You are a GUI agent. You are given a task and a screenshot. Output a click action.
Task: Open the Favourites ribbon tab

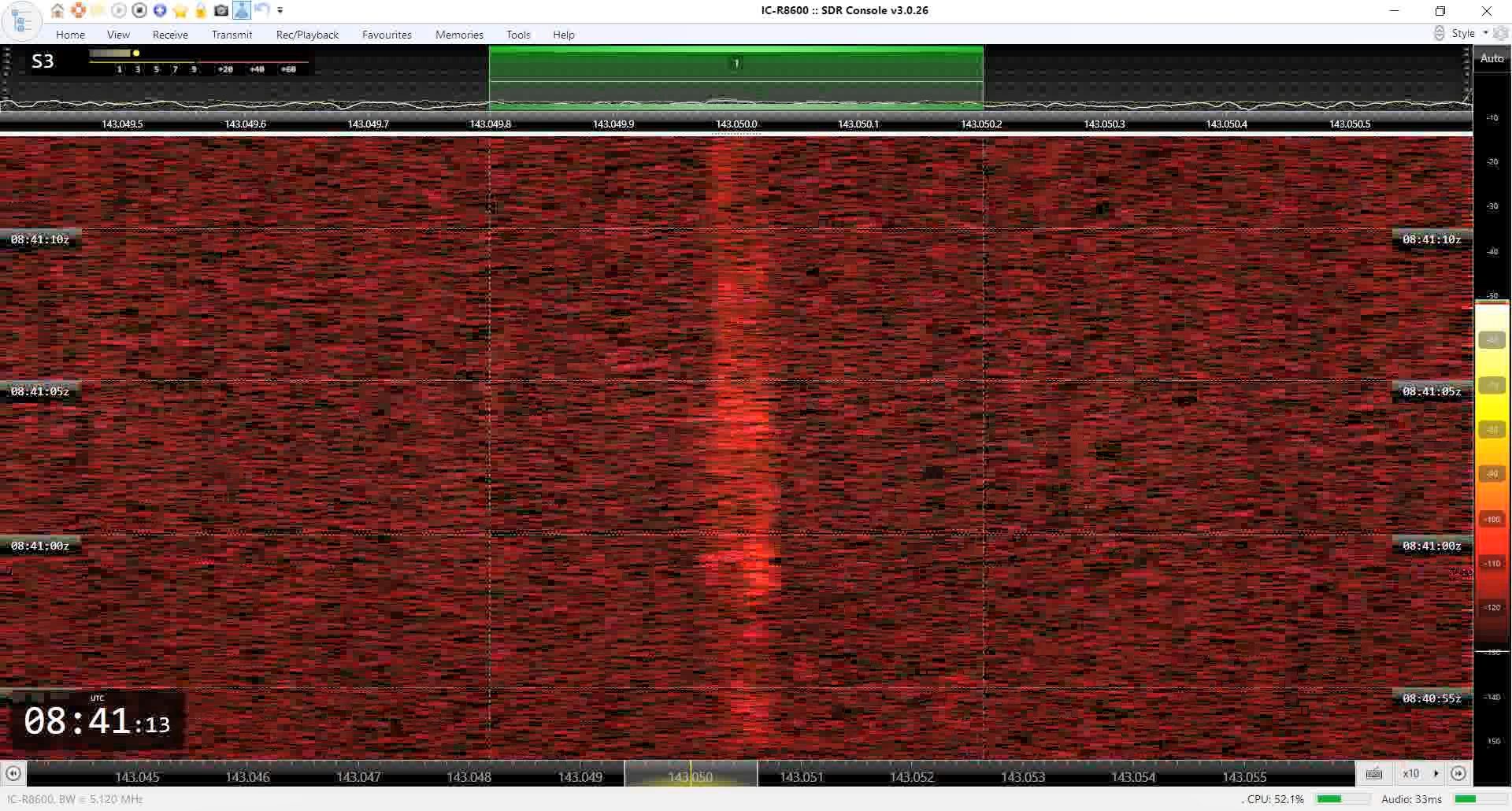tap(387, 35)
